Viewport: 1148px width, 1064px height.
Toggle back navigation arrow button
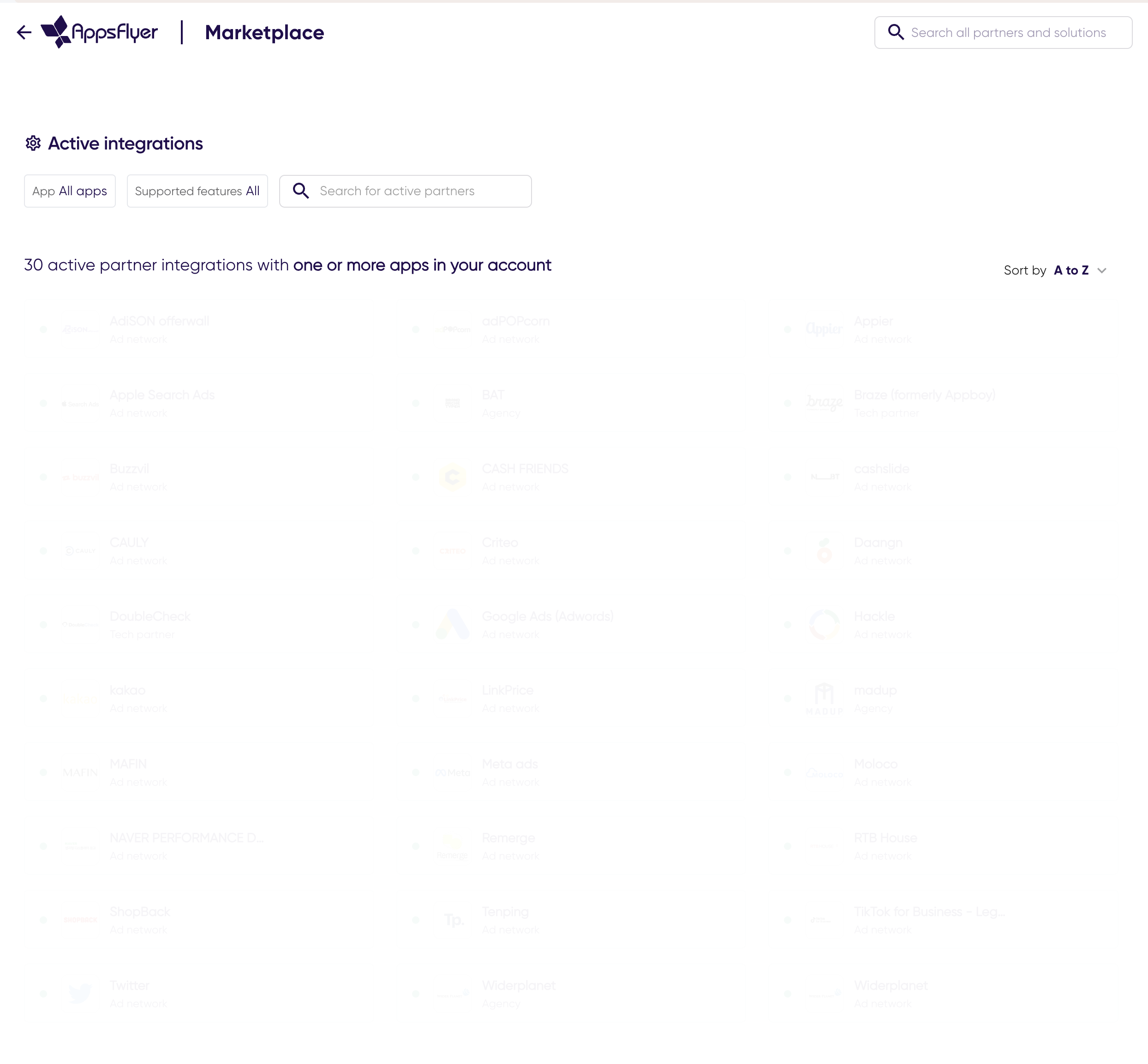[x=23, y=32]
